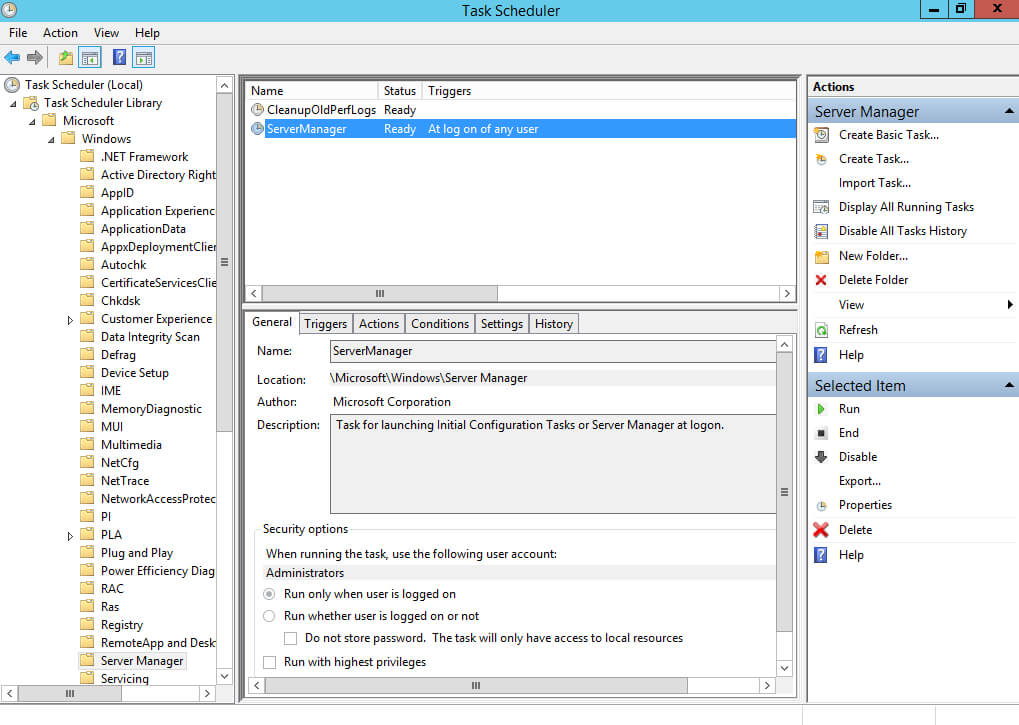
Task: Select Run whether user is logged on or not
Action: [x=269, y=617]
